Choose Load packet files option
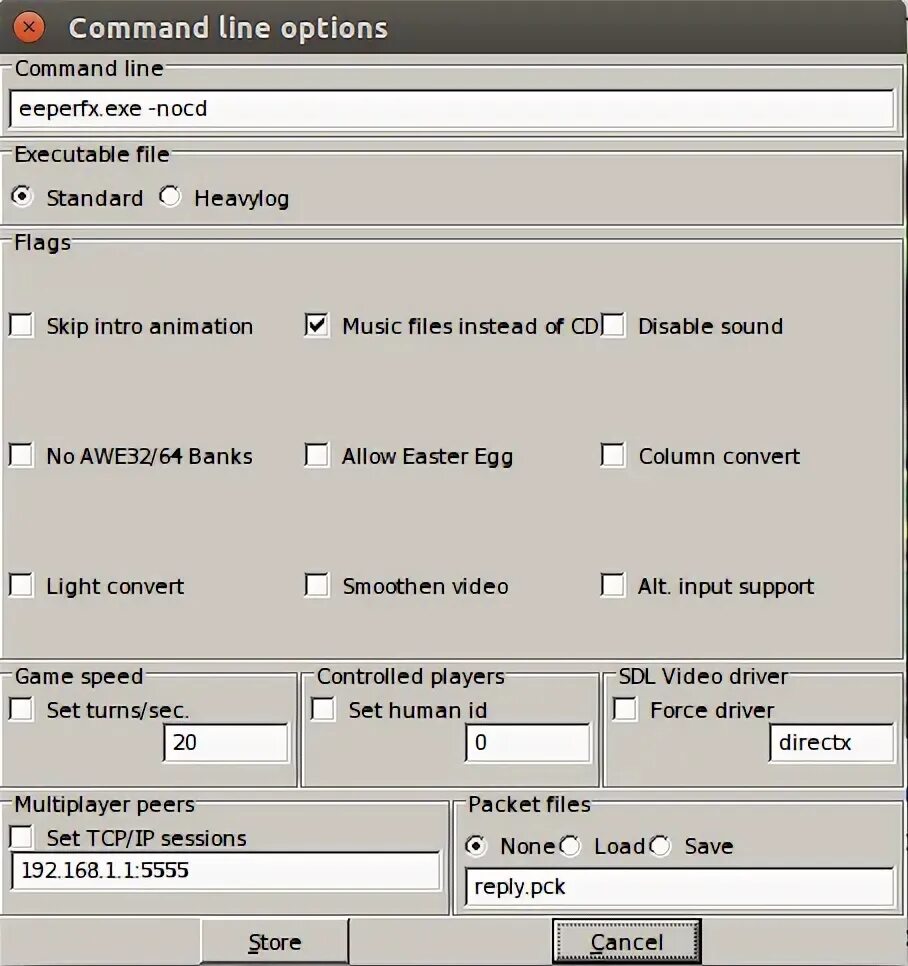This screenshot has height=966, width=908. click(x=570, y=846)
